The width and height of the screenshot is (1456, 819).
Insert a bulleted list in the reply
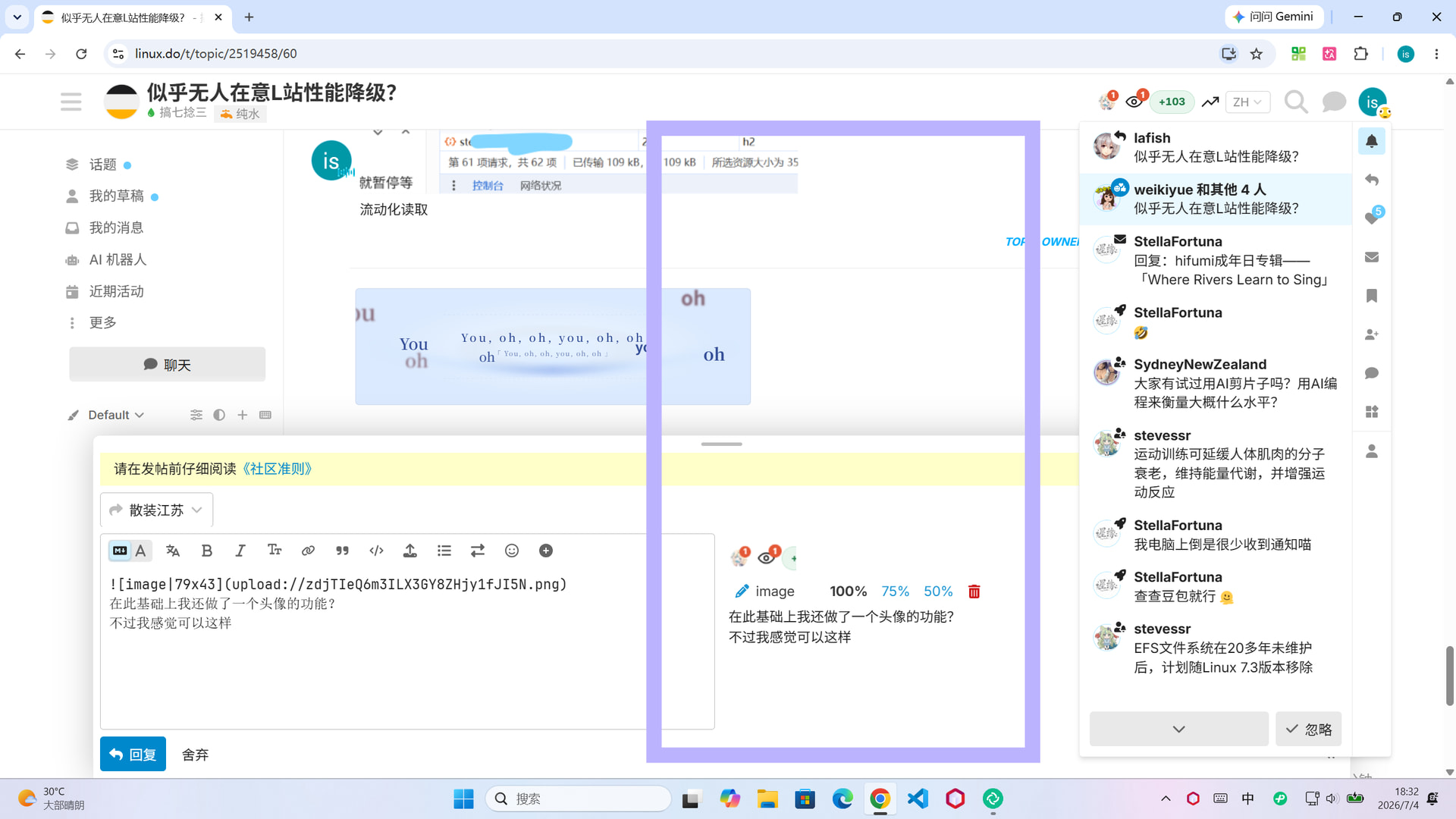tap(444, 551)
